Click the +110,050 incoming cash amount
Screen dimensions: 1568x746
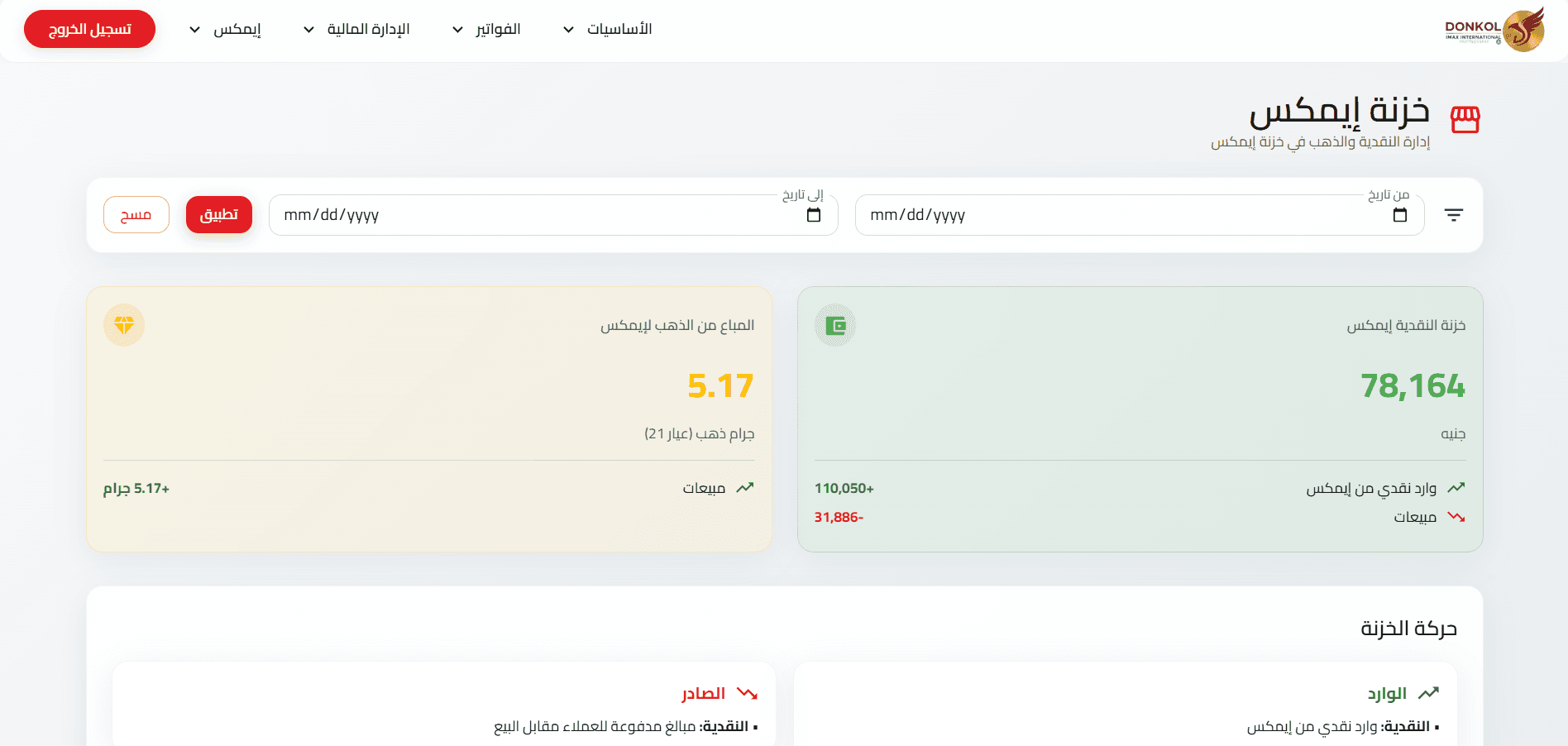tap(844, 488)
